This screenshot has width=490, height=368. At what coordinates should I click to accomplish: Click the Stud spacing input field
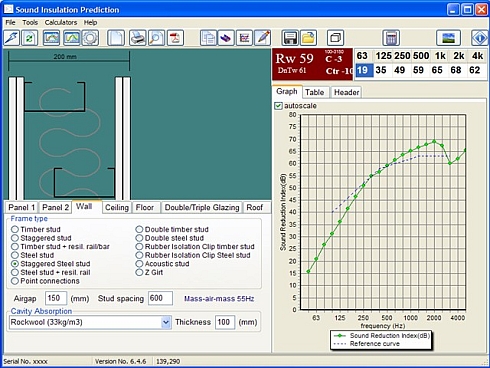click(160, 298)
